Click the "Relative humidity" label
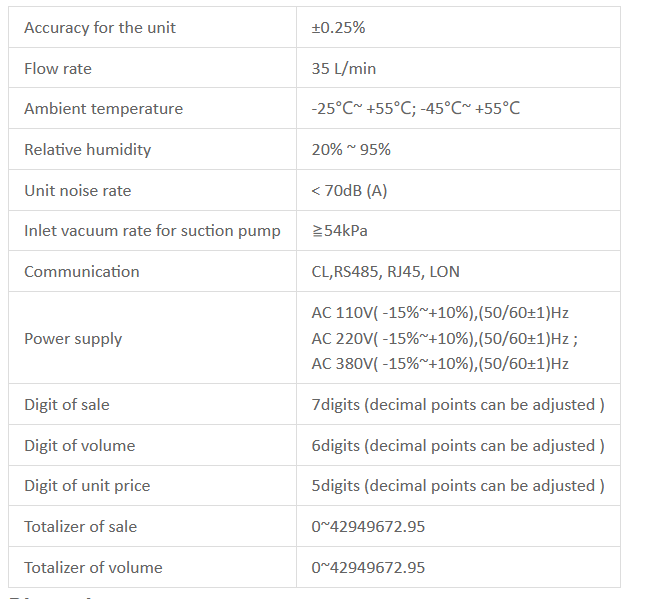 pos(88,150)
